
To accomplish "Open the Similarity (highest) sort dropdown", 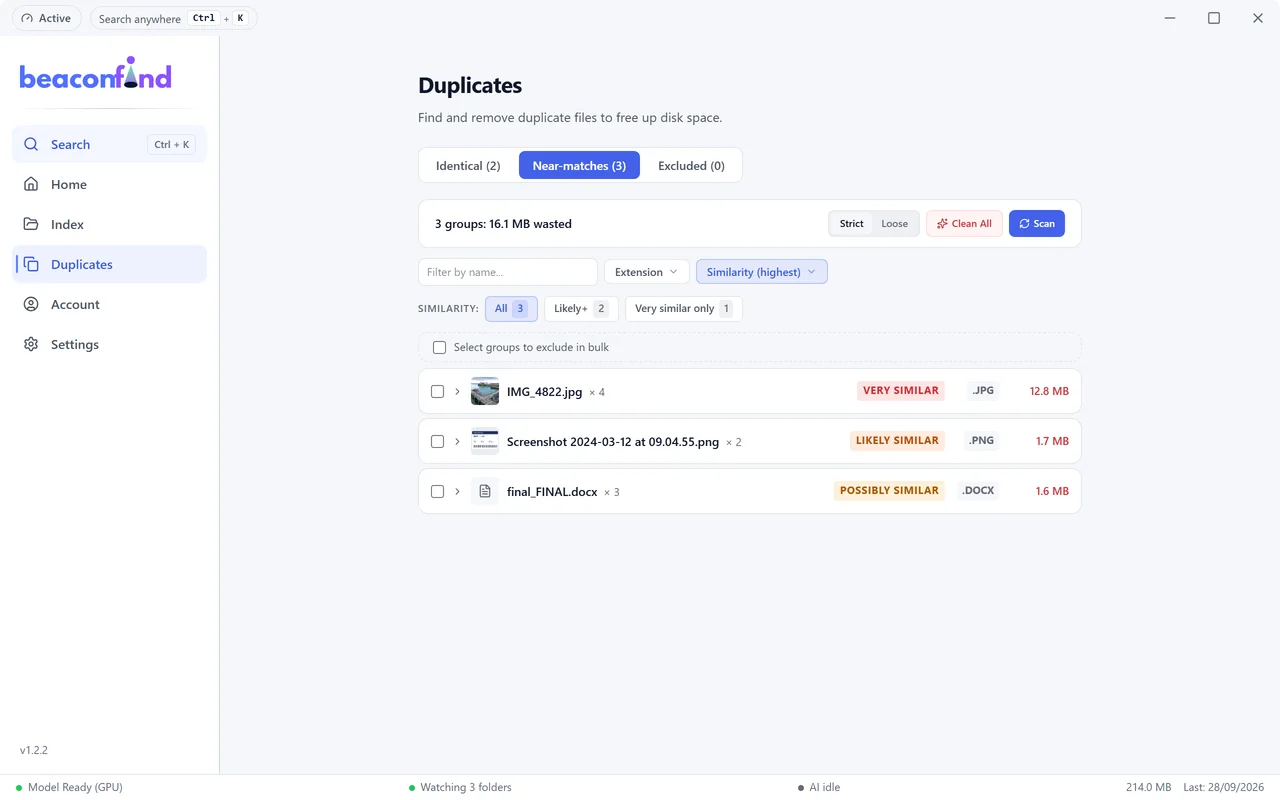I will tap(762, 272).
